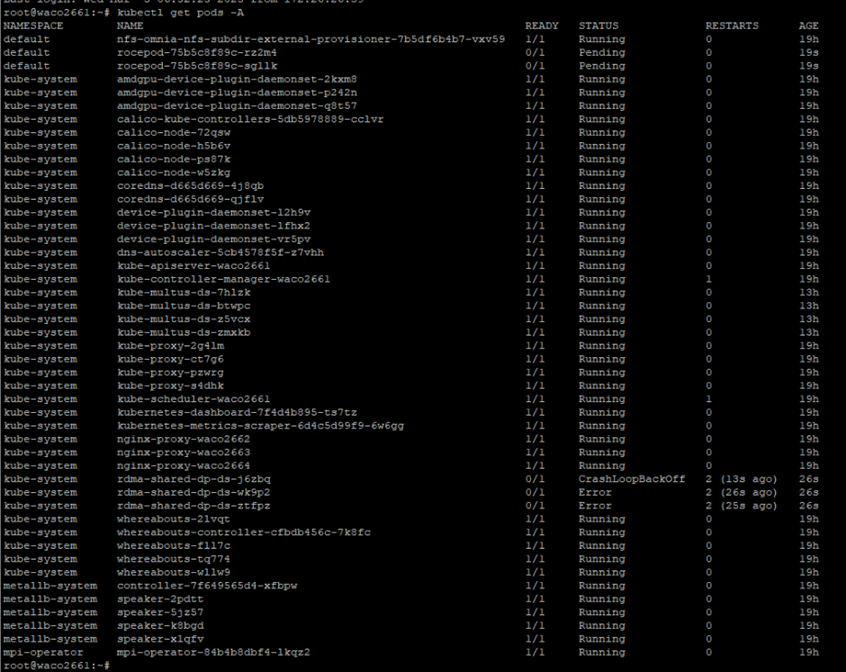
Task: Select pod name rocepod-75b5c8f89c-rz2m4
Action: pos(197,52)
